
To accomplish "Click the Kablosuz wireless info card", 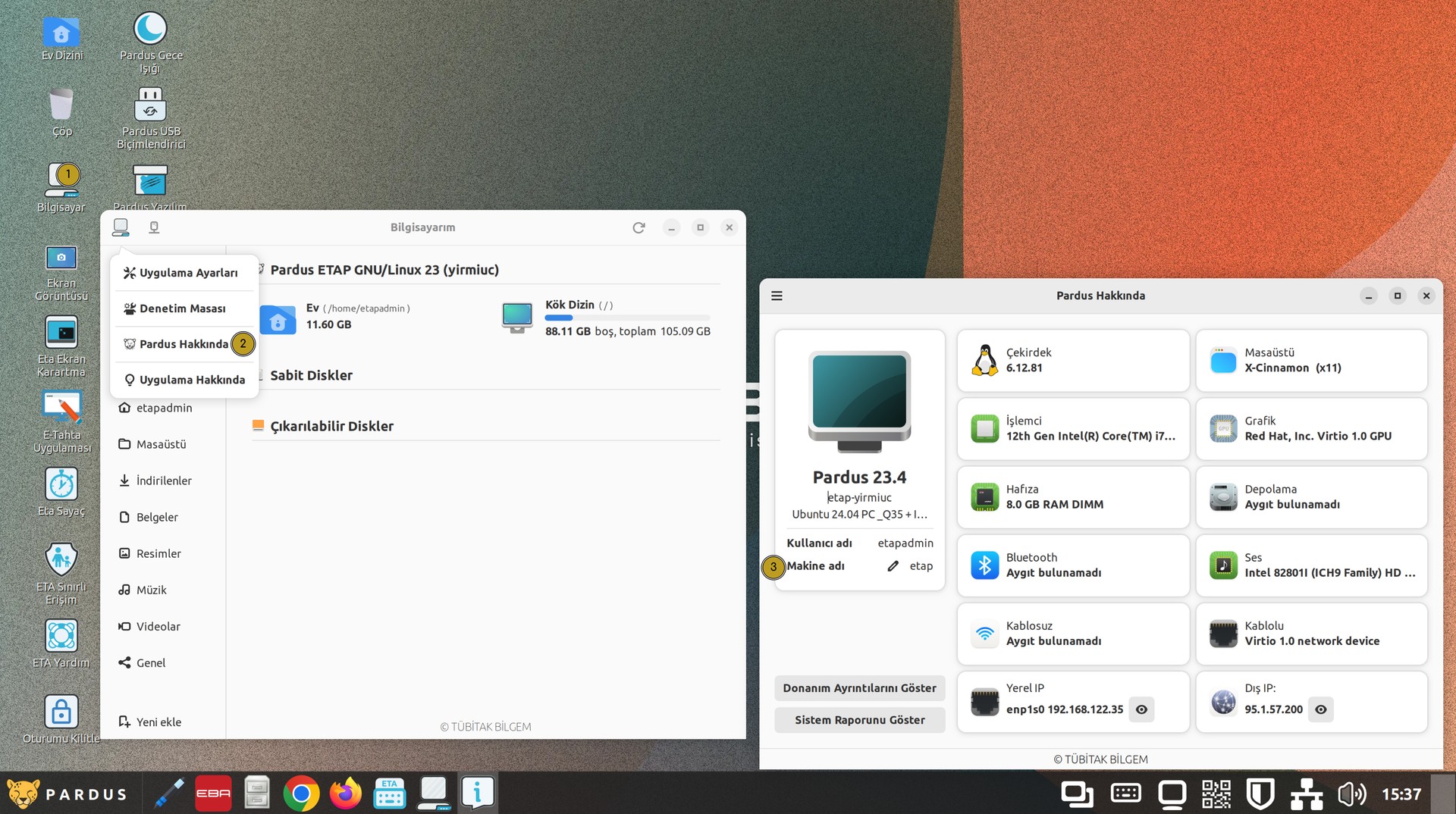I will click(x=1073, y=634).
